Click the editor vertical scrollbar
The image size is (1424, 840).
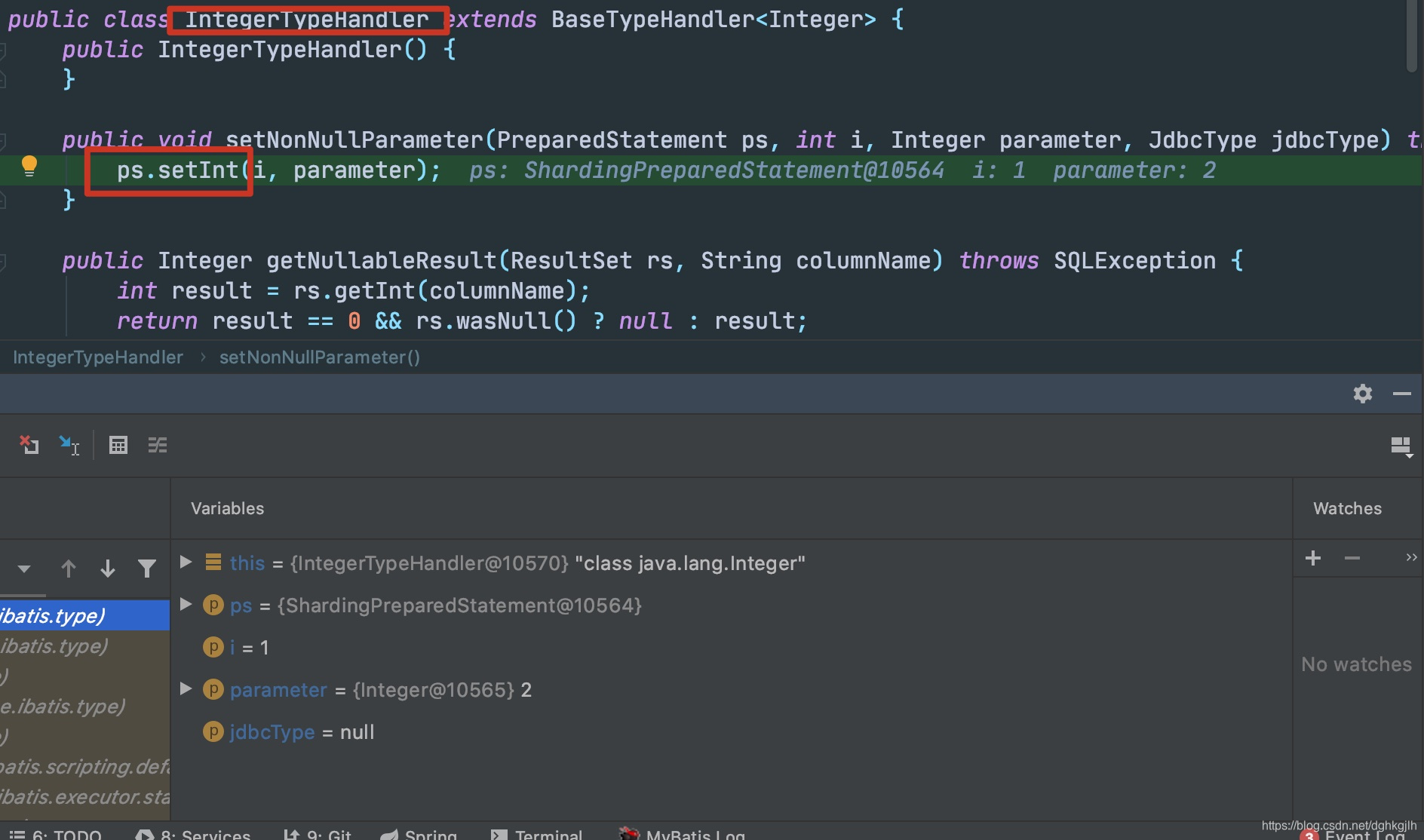(x=1412, y=36)
